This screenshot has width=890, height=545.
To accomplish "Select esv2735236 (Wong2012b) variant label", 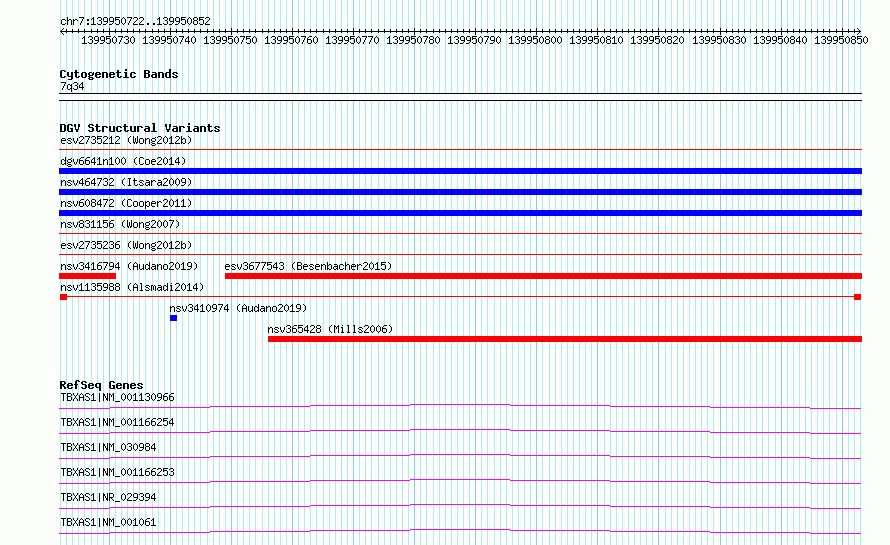I will pyautogui.click(x=126, y=245).
